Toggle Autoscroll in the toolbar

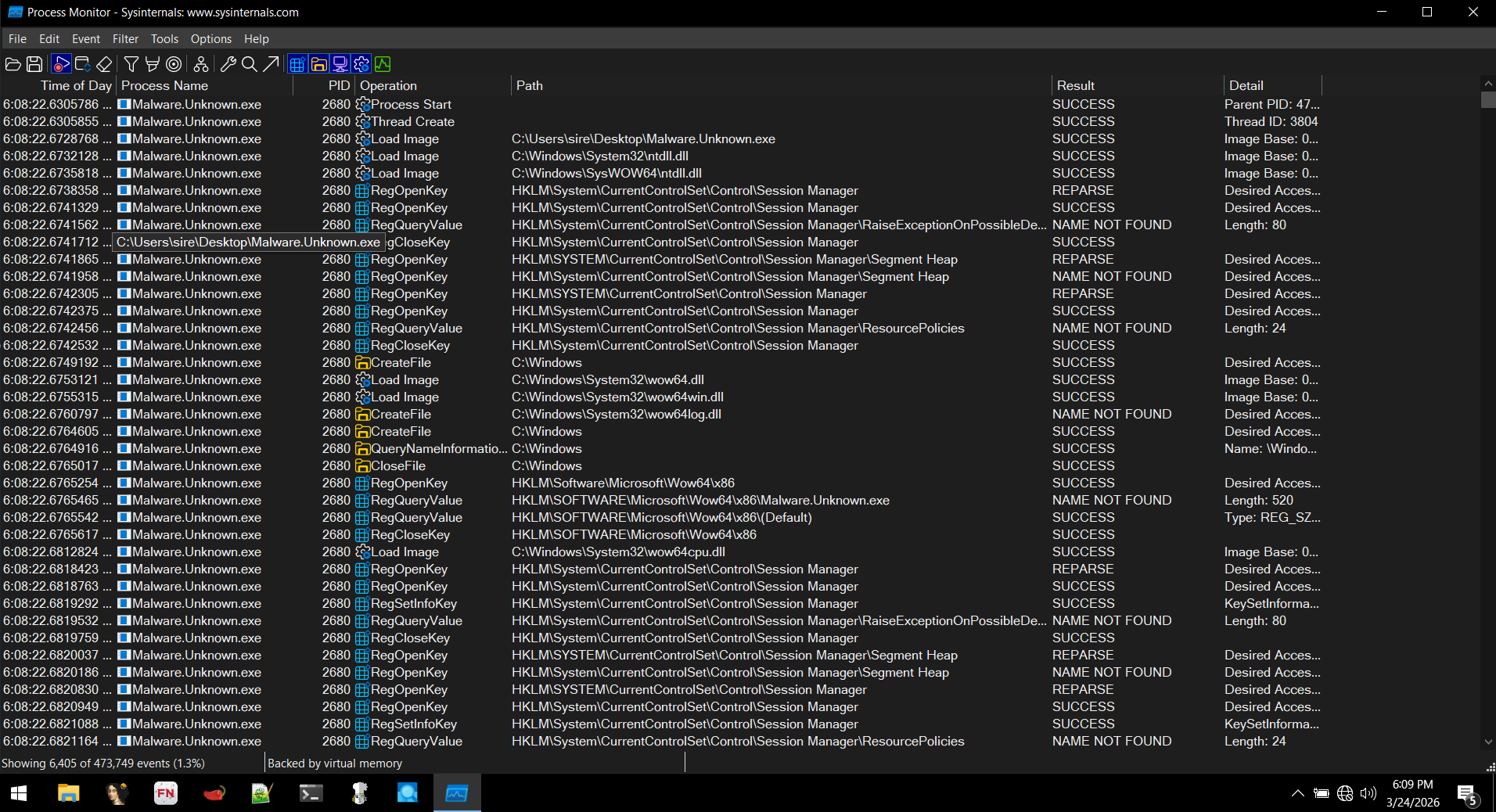pos(82,64)
